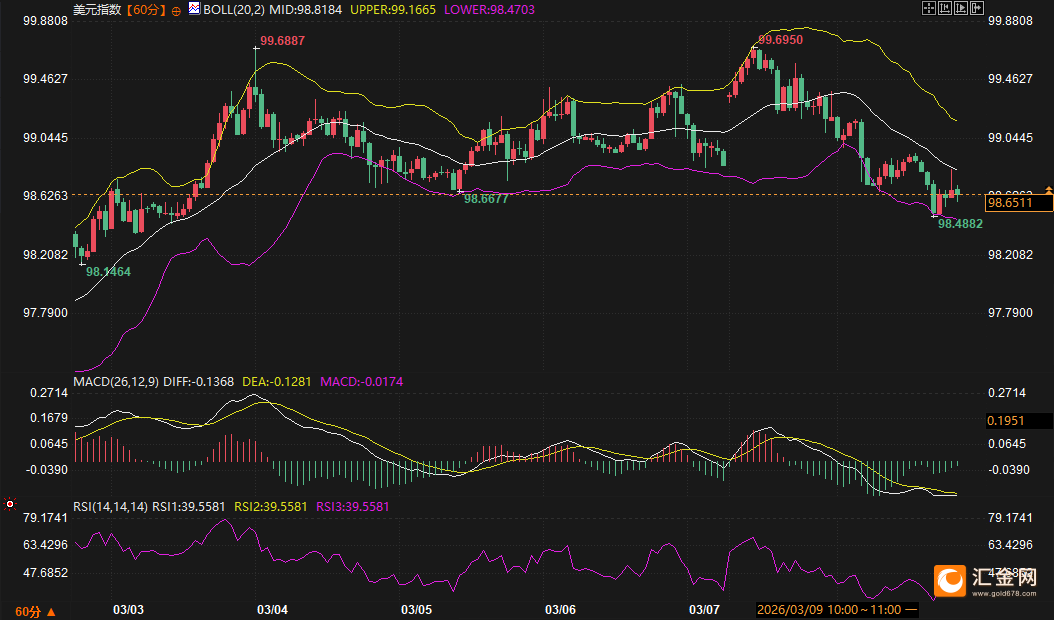Open the RSI(14,14,14) indicator settings label
The image size is (1054, 620).
pyautogui.click(x=110, y=507)
